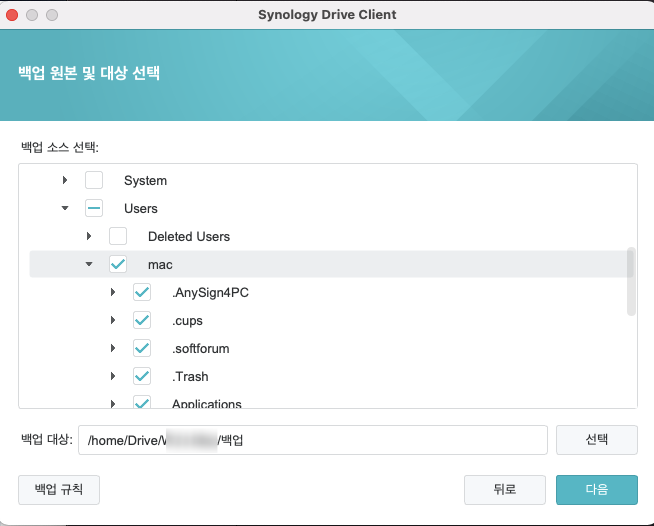The height and width of the screenshot is (526, 654).
Task: Expand the .Trash folder
Action: coord(113,376)
